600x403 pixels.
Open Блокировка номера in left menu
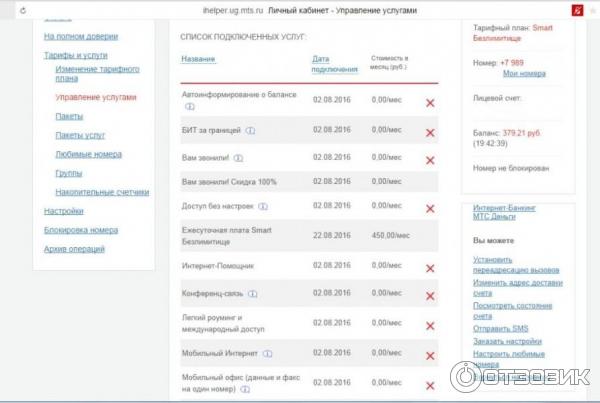(81, 230)
